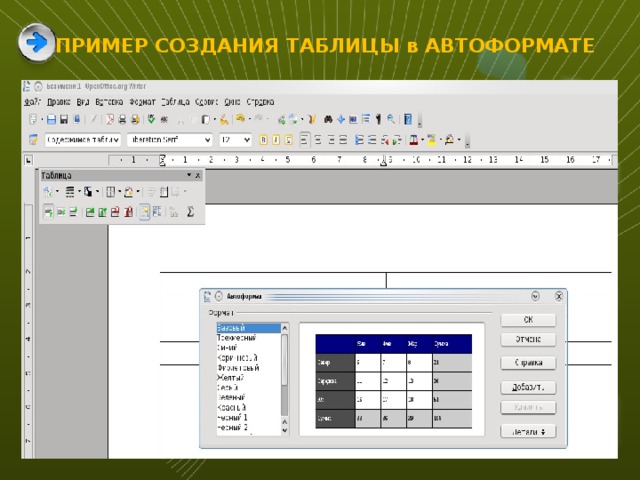Click OK in the Автоформат dialog
Image resolution: width=640 pixels, height=480 pixels.
tap(528, 320)
